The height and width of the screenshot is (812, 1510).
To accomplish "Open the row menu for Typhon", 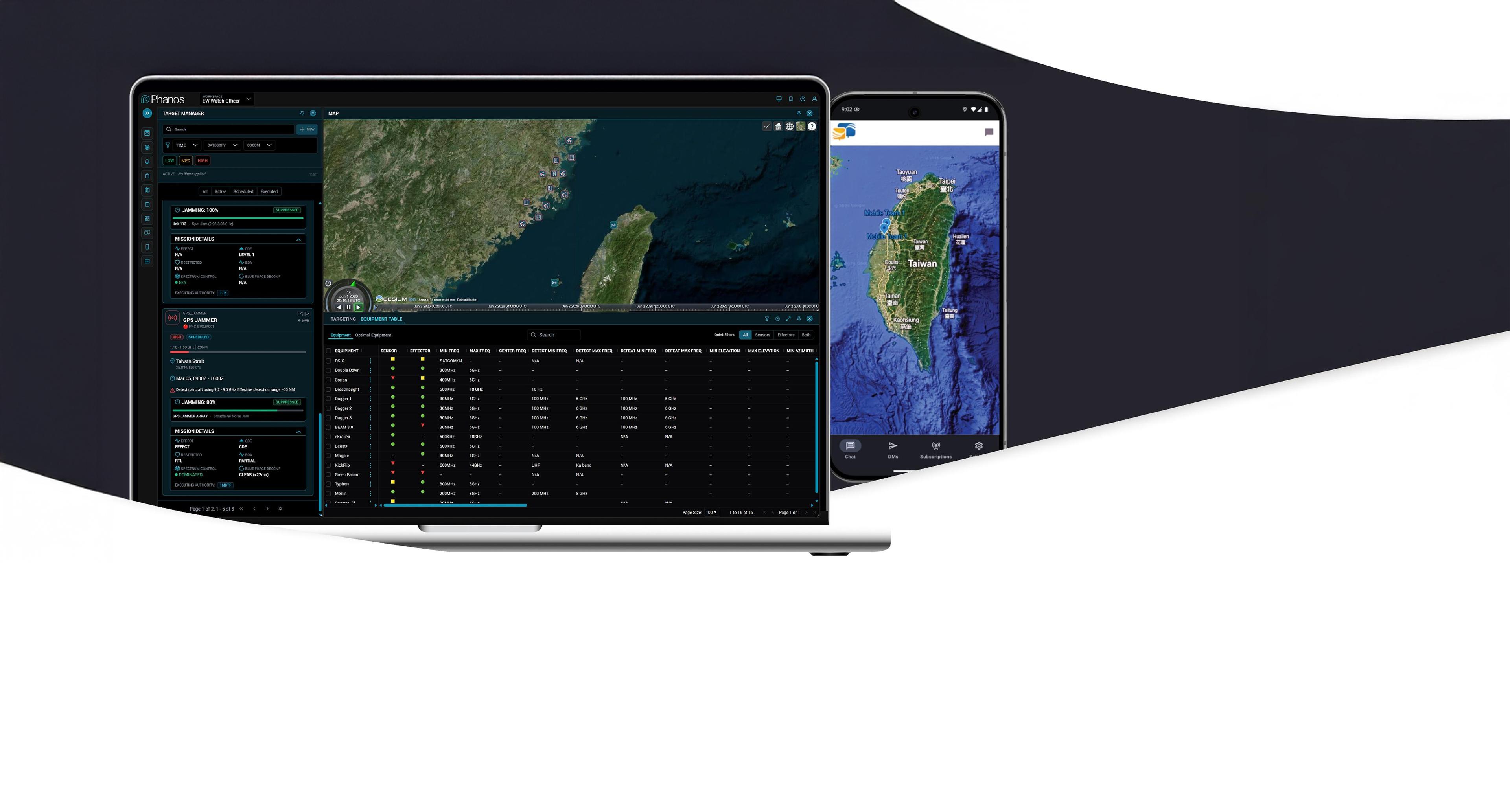I will tap(370, 484).
